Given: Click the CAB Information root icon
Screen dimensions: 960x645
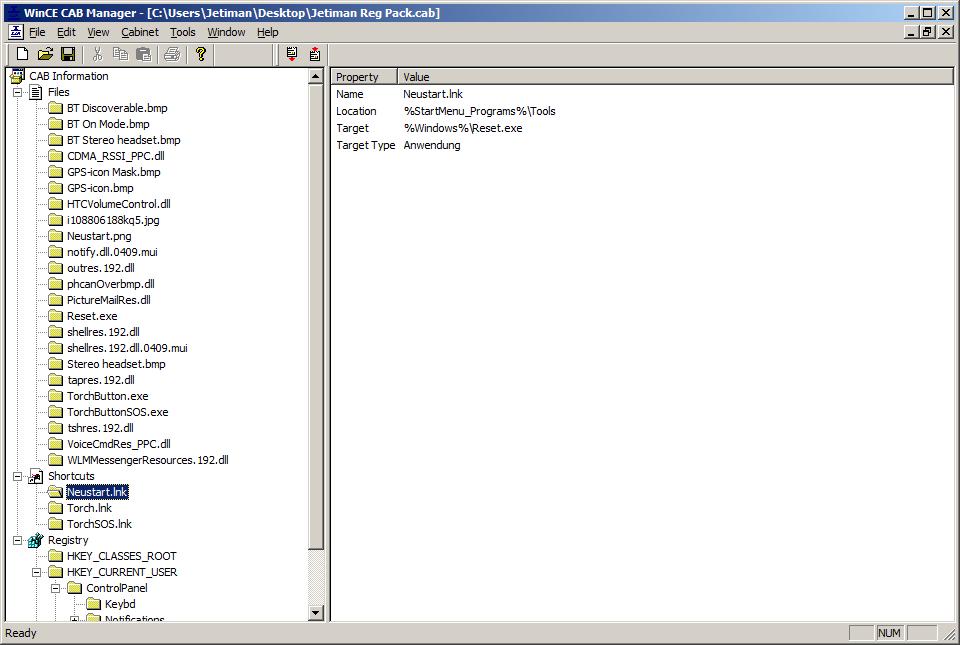Looking at the screenshot, I should point(17,76).
